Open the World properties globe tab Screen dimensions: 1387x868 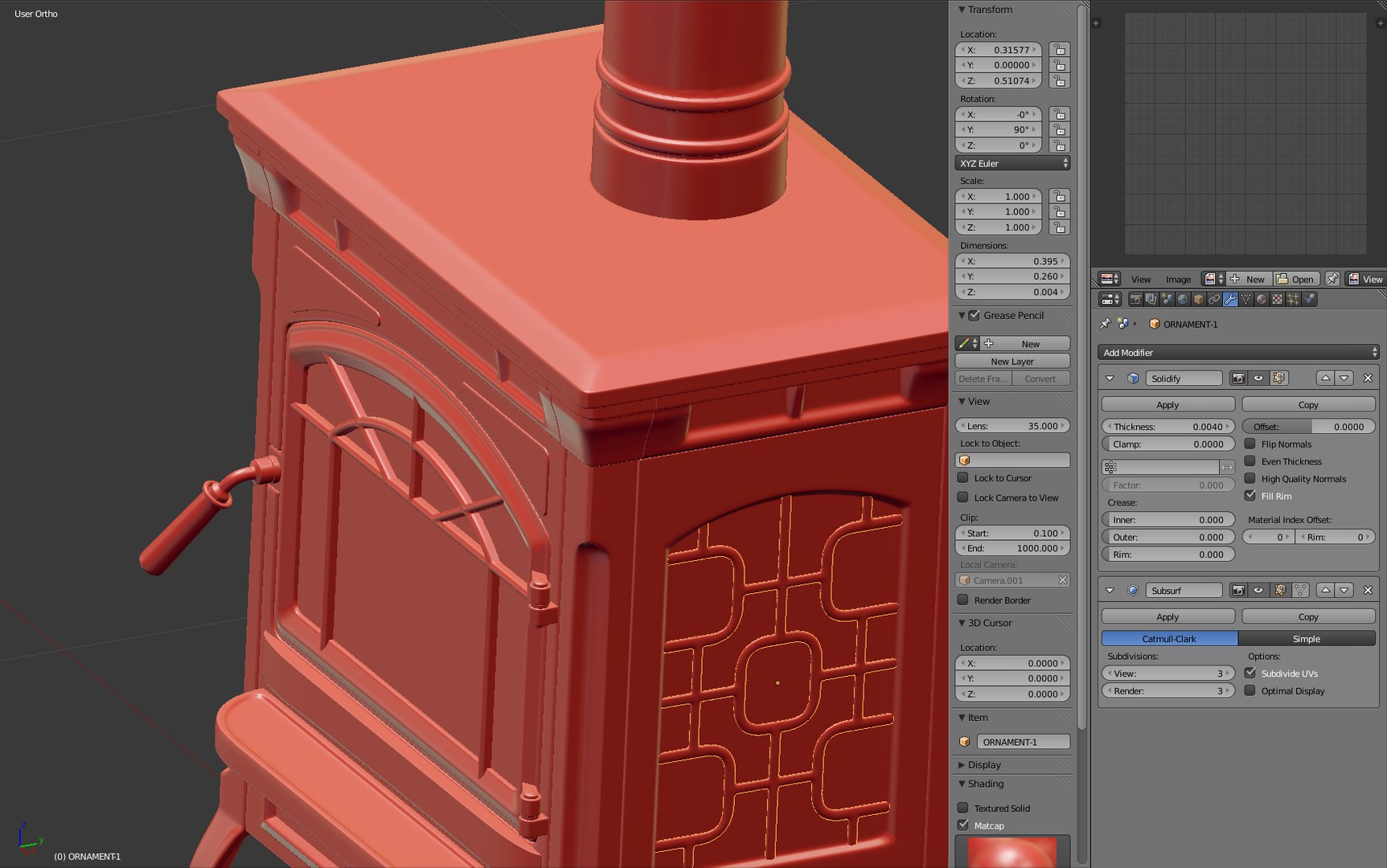[x=1183, y=300]
